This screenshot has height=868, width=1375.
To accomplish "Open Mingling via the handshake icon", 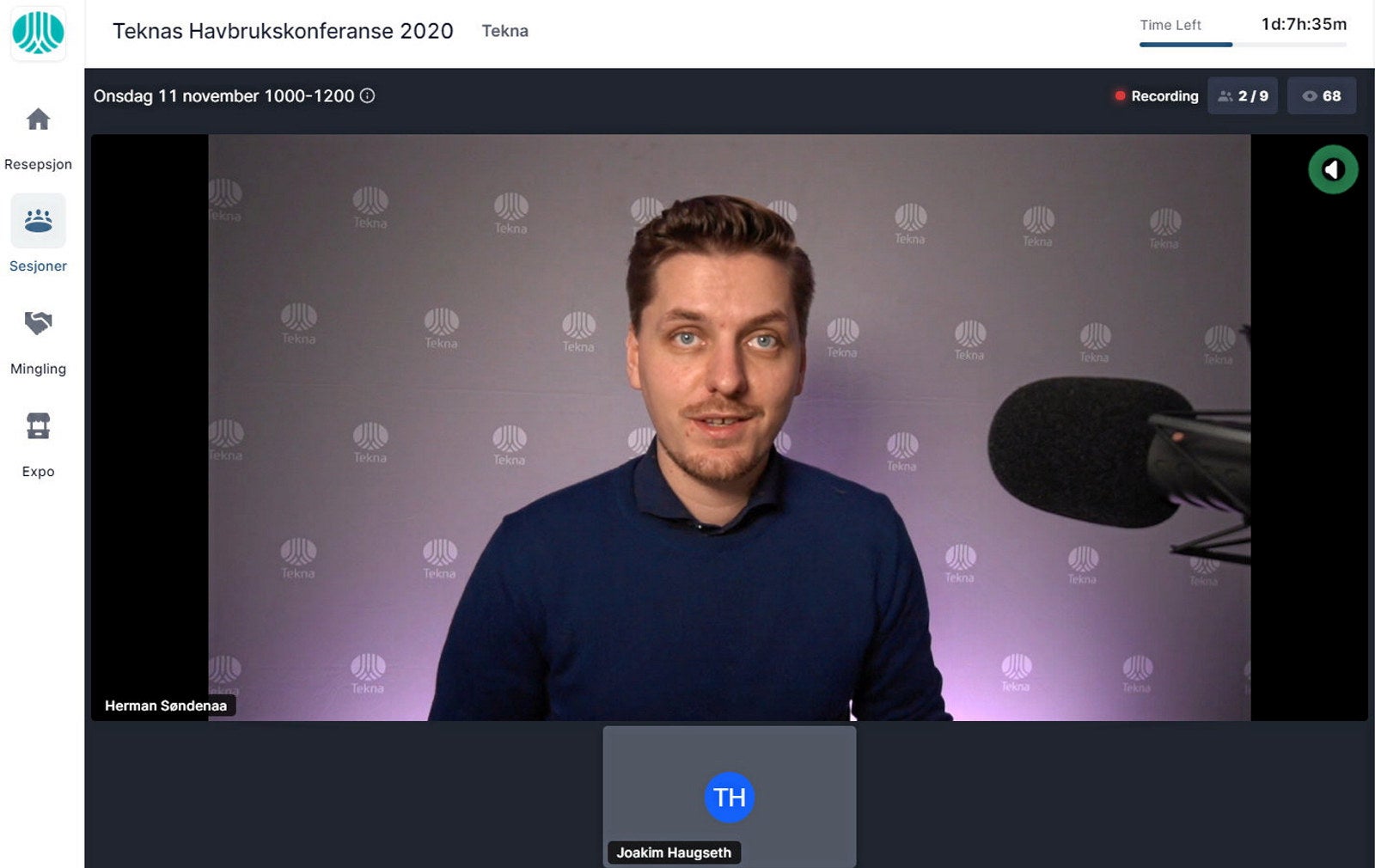I will point(38,323).
